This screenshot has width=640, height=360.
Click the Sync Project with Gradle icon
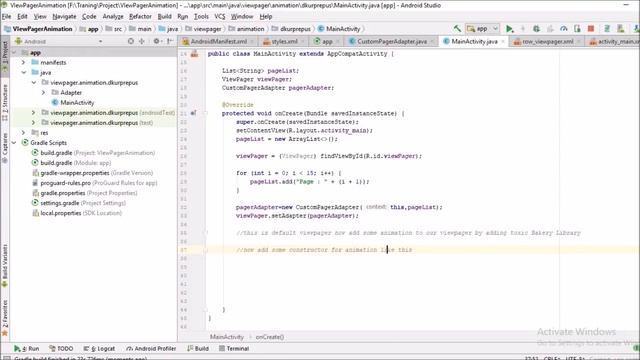(607, 29)
